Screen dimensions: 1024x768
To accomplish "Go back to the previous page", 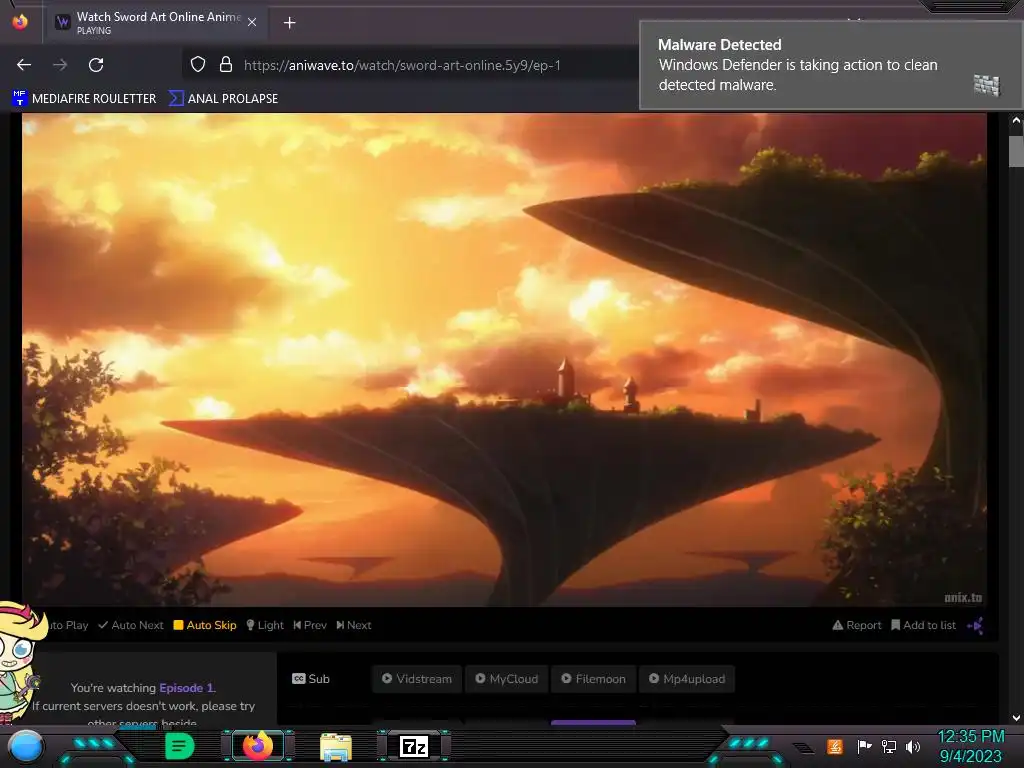I will click(24, 65).
